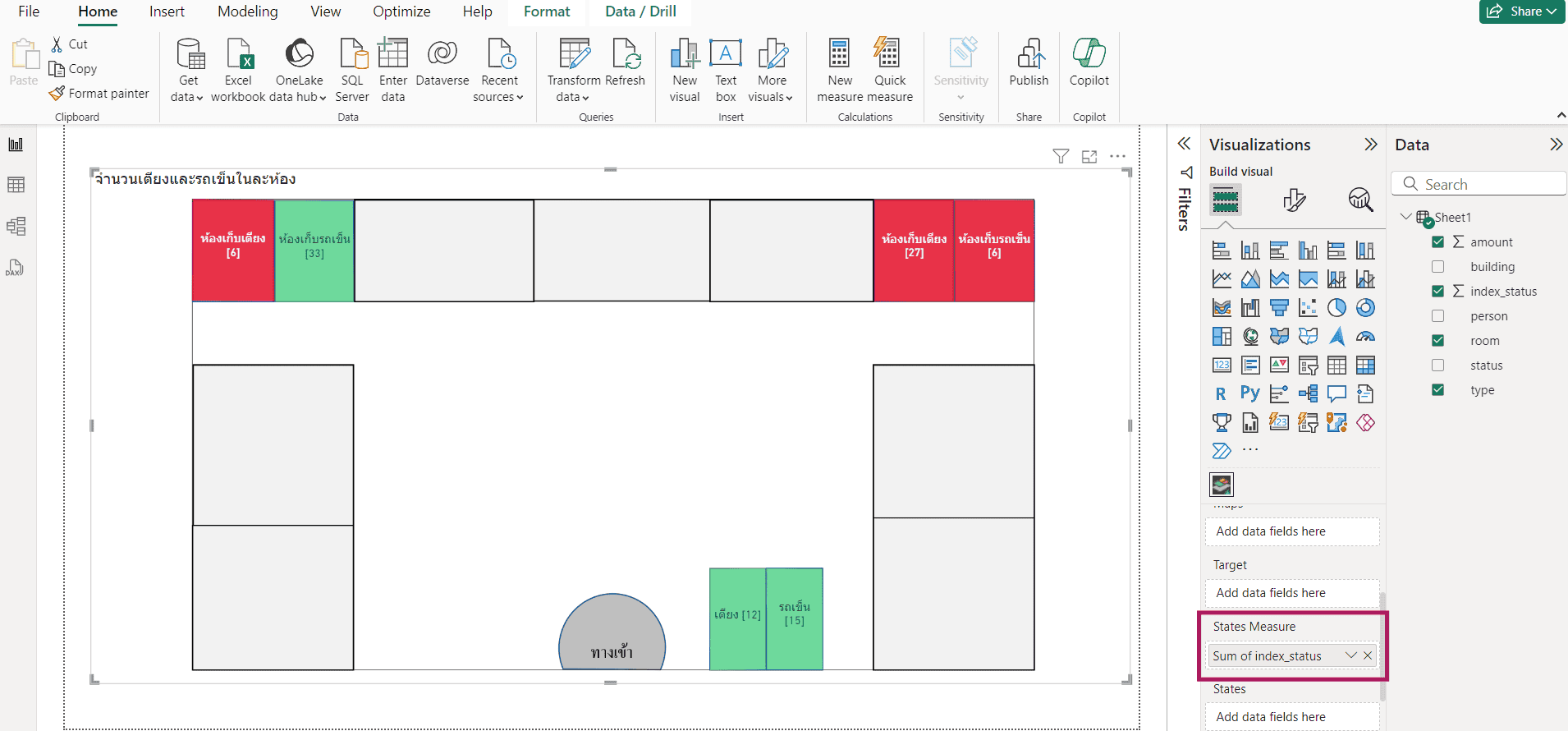
Task: Open Sum of index_status field dropdown
Action: point(1350,655)
